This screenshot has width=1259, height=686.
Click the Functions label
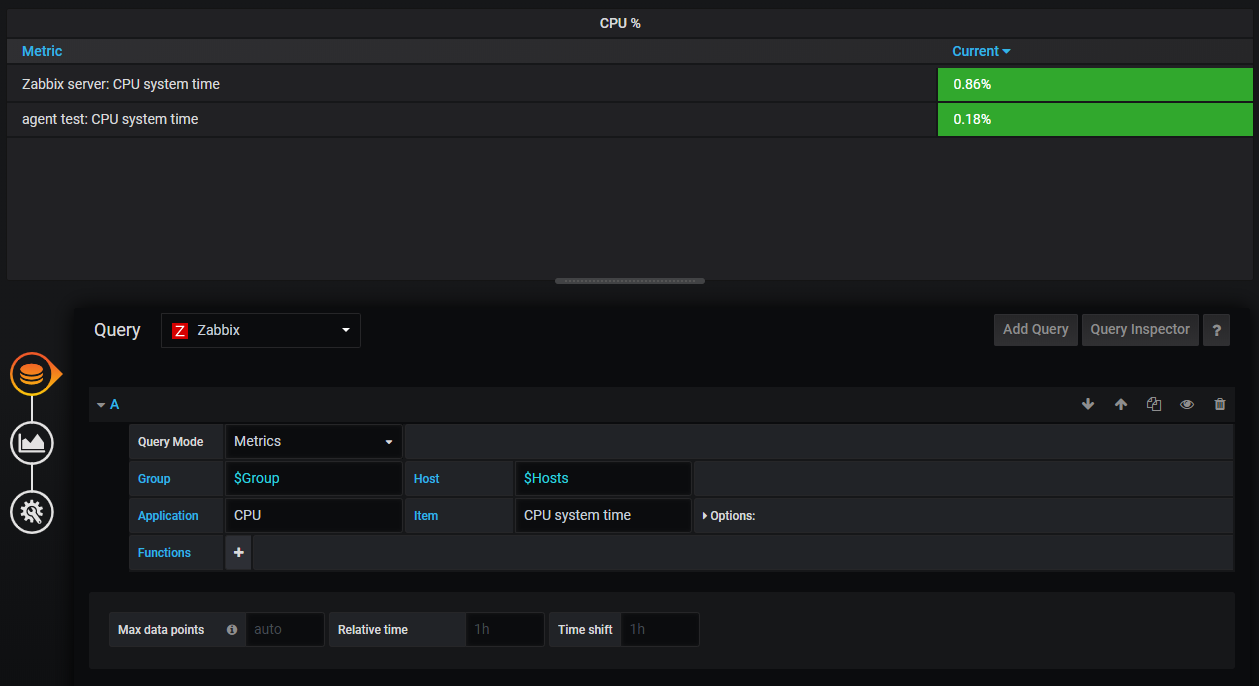164,553
